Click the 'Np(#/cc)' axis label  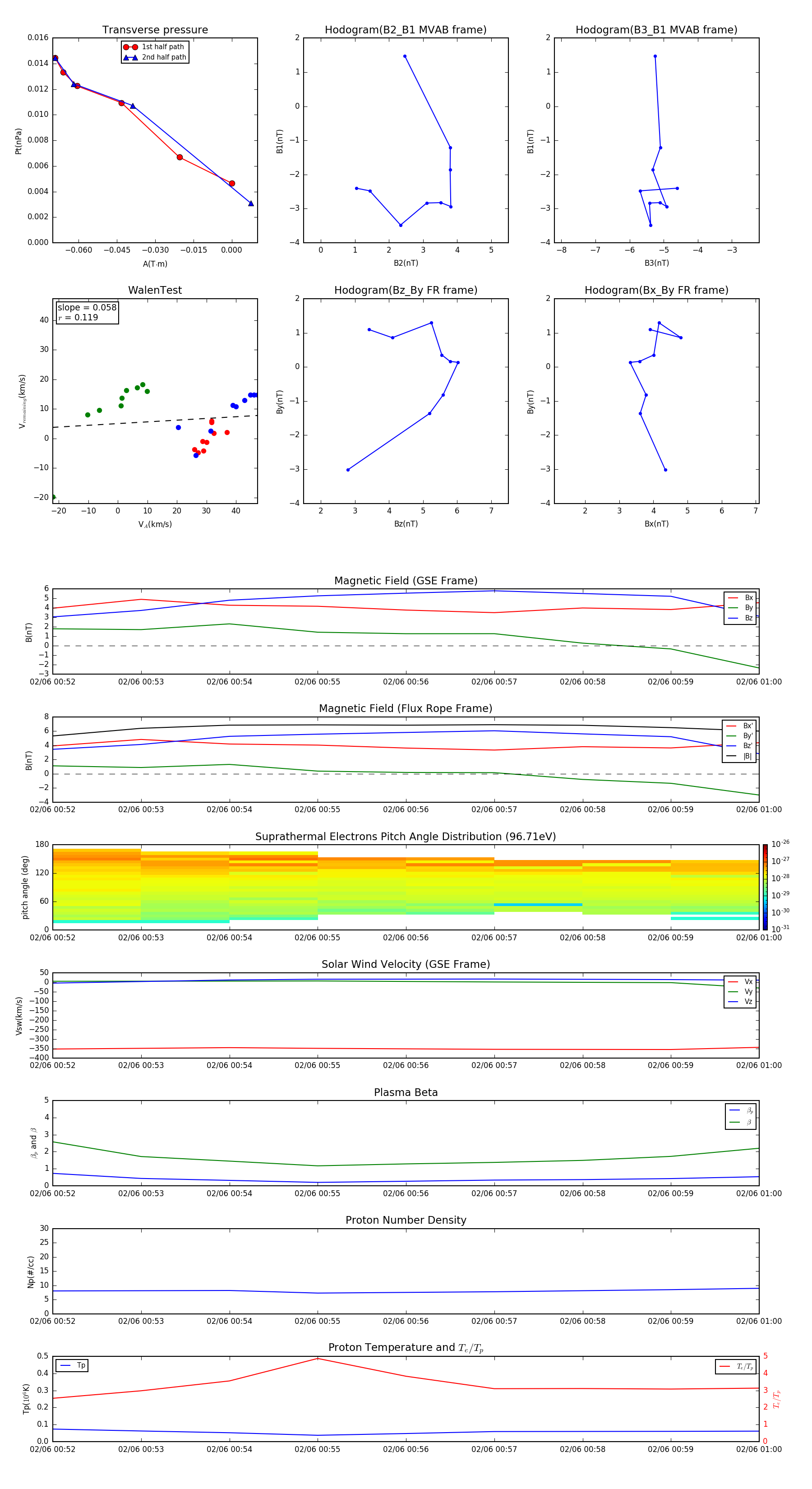pos(31,1271)
